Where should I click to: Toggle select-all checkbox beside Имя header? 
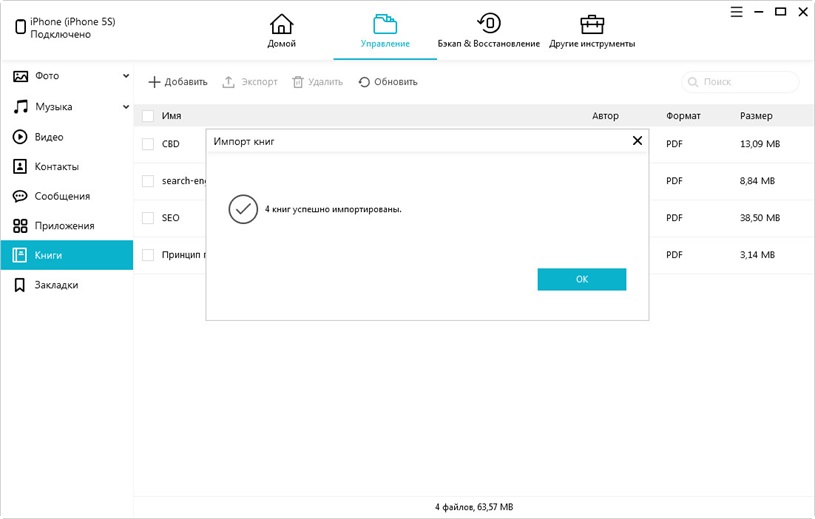(148, 116)
